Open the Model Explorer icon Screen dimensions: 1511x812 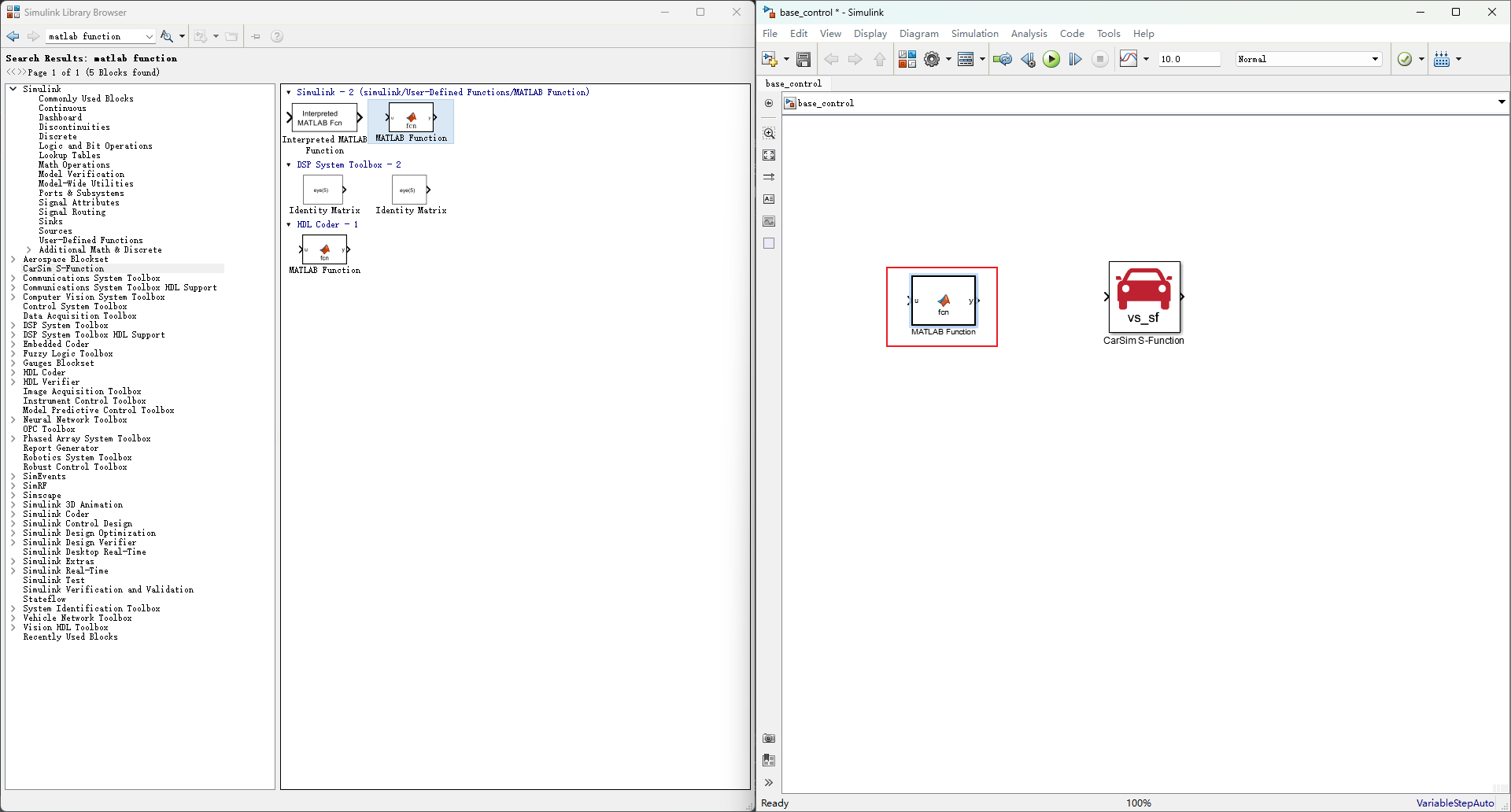(966, 59)
